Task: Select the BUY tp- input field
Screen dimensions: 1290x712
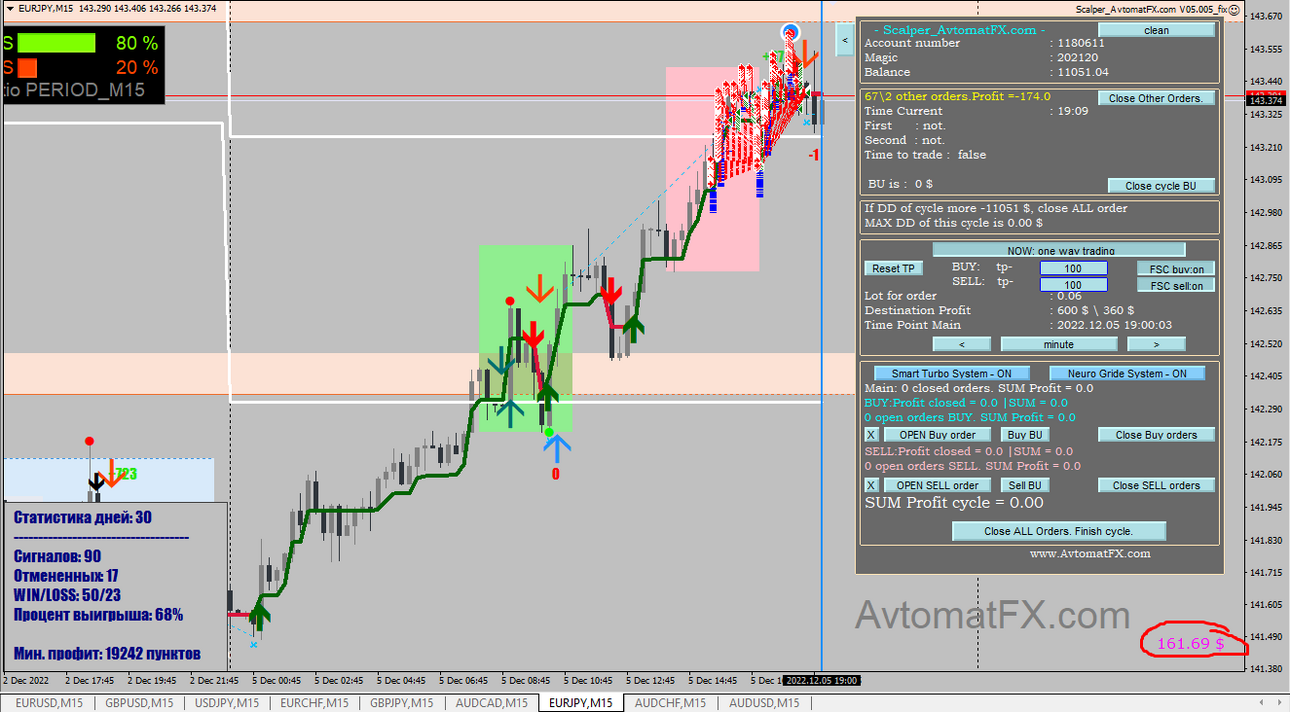Action: 1073,268
